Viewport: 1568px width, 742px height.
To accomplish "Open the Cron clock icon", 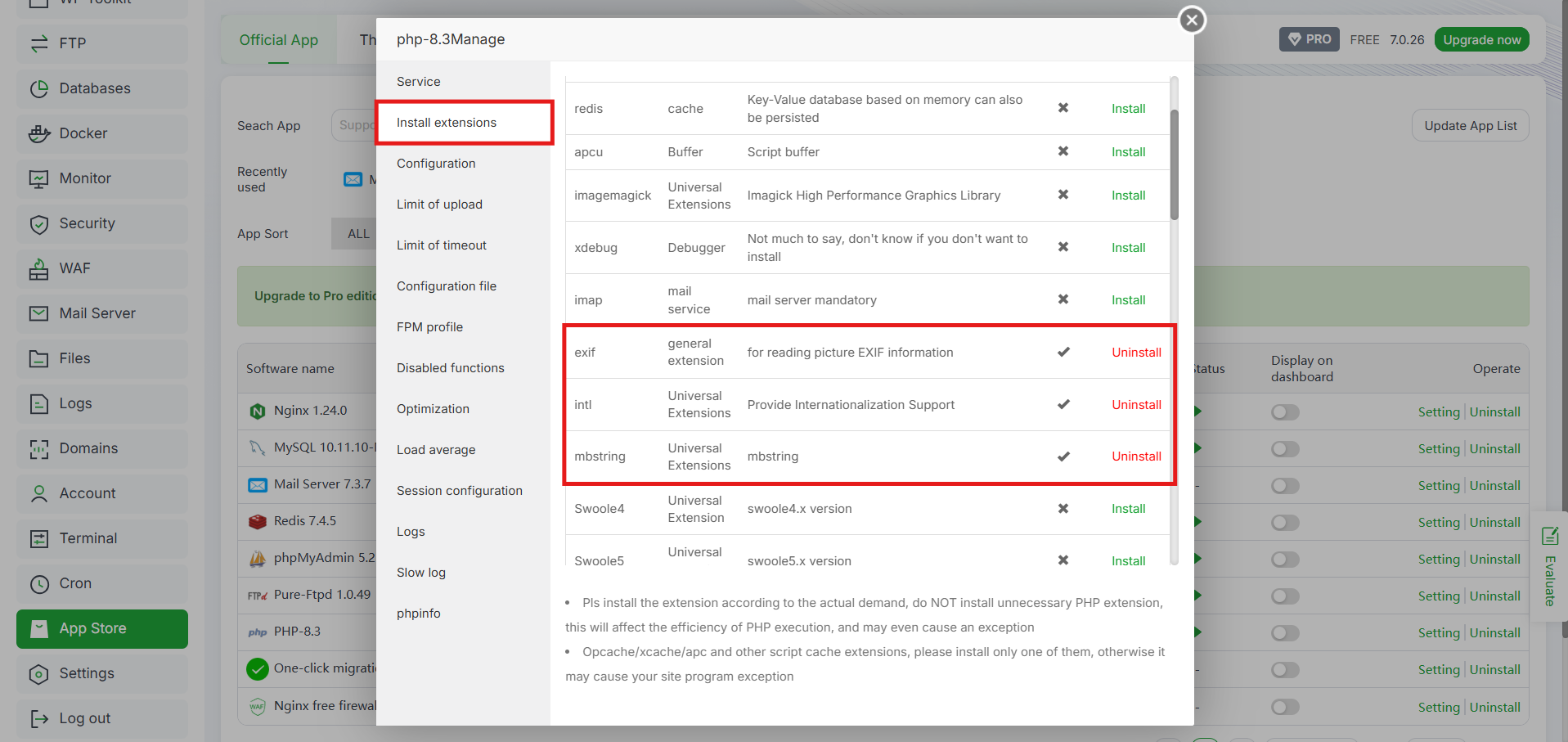I will (38, 583).
